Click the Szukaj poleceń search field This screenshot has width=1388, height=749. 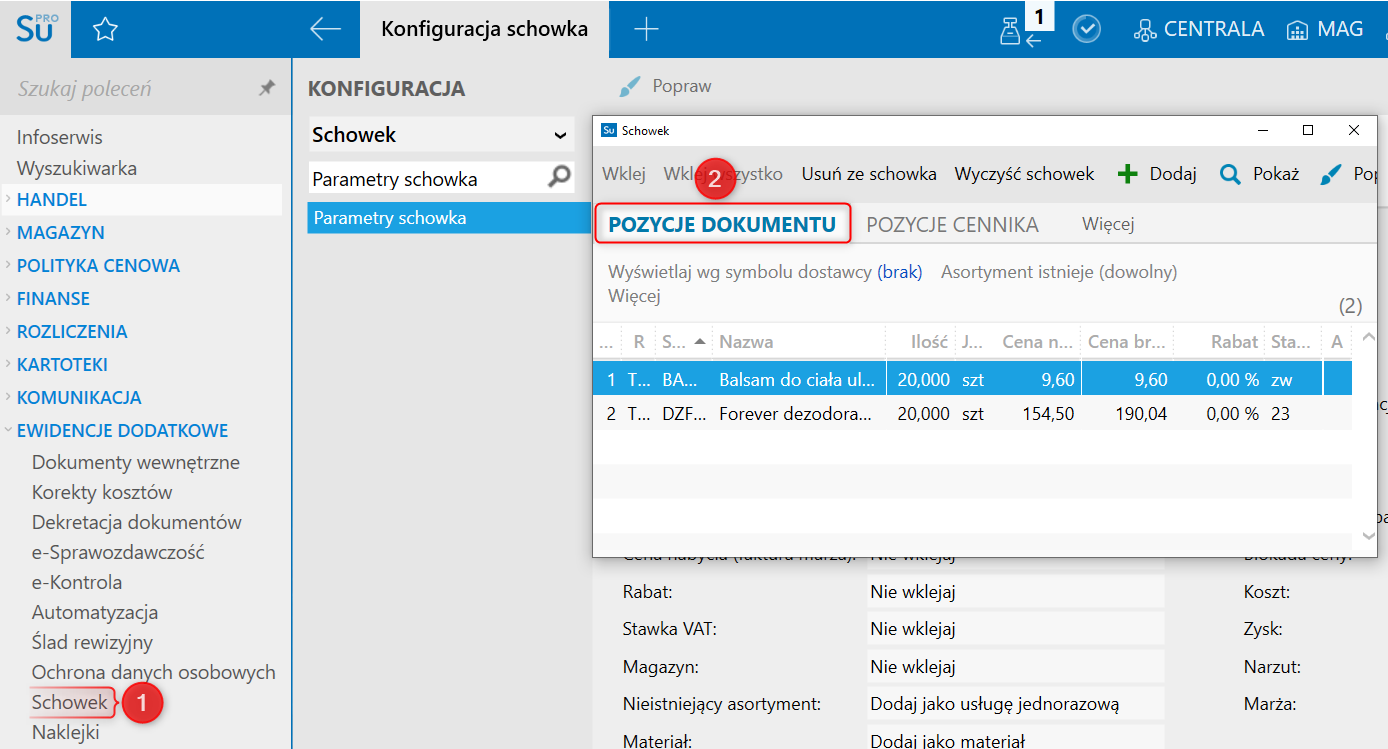click(130, 89)
